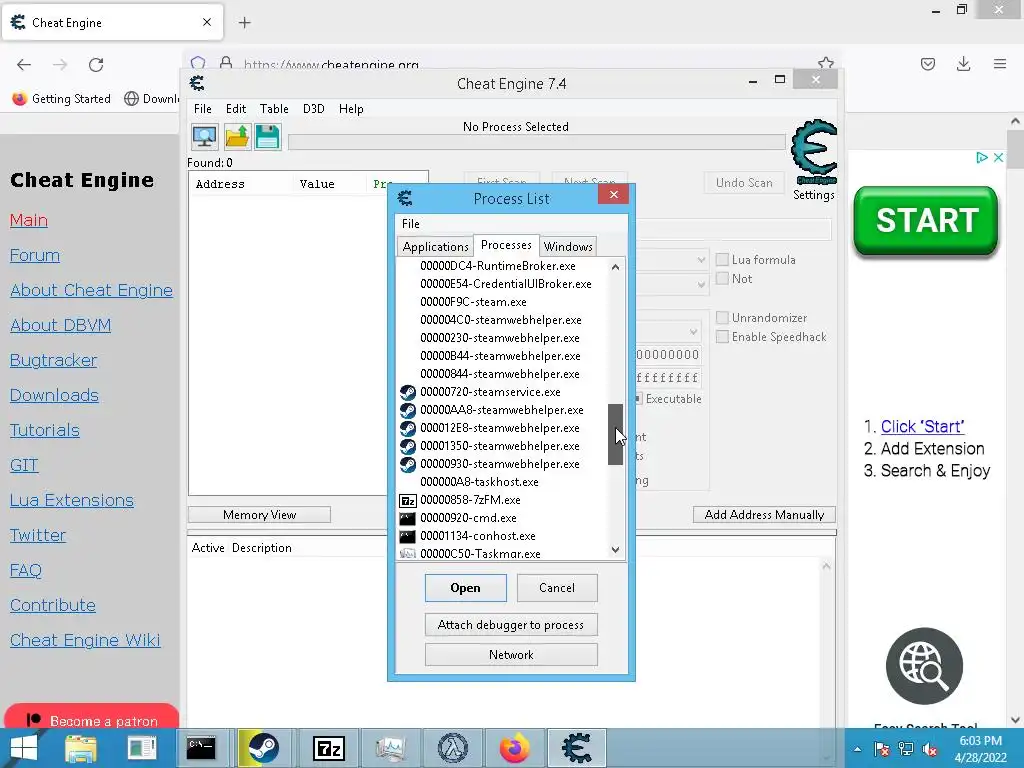This screenshot has width=1024, height=768.
Task: Click Save to Pocket icon
Action: (x=927, y=64)
